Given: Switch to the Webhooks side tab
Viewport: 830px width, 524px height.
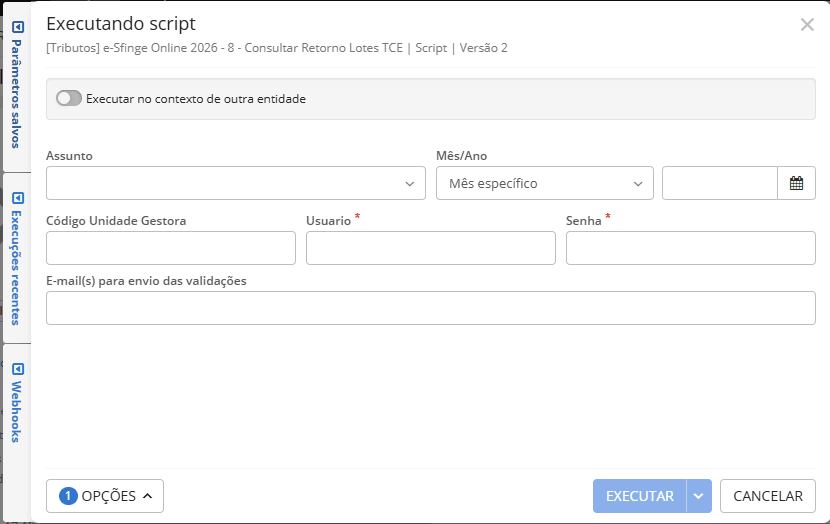Looking at the screenshot, I should pos(17,412).
